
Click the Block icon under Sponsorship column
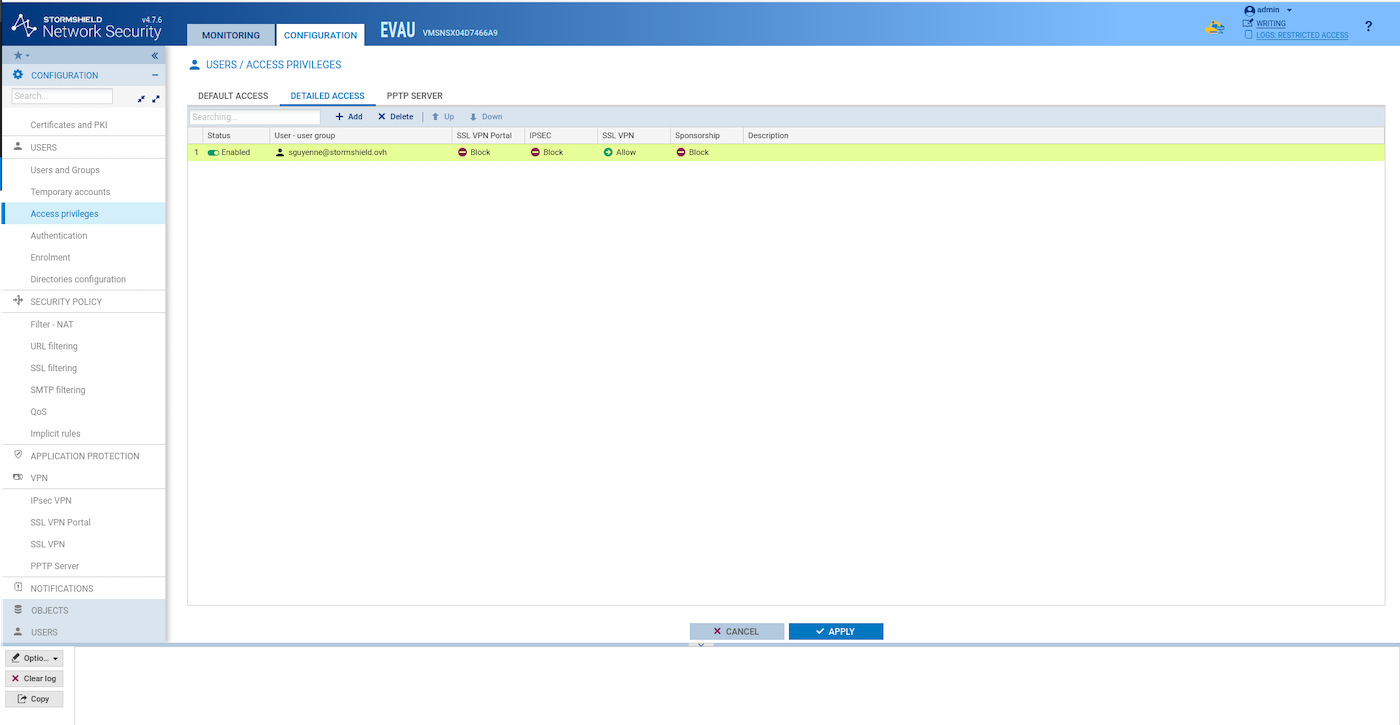click(681, 152)
